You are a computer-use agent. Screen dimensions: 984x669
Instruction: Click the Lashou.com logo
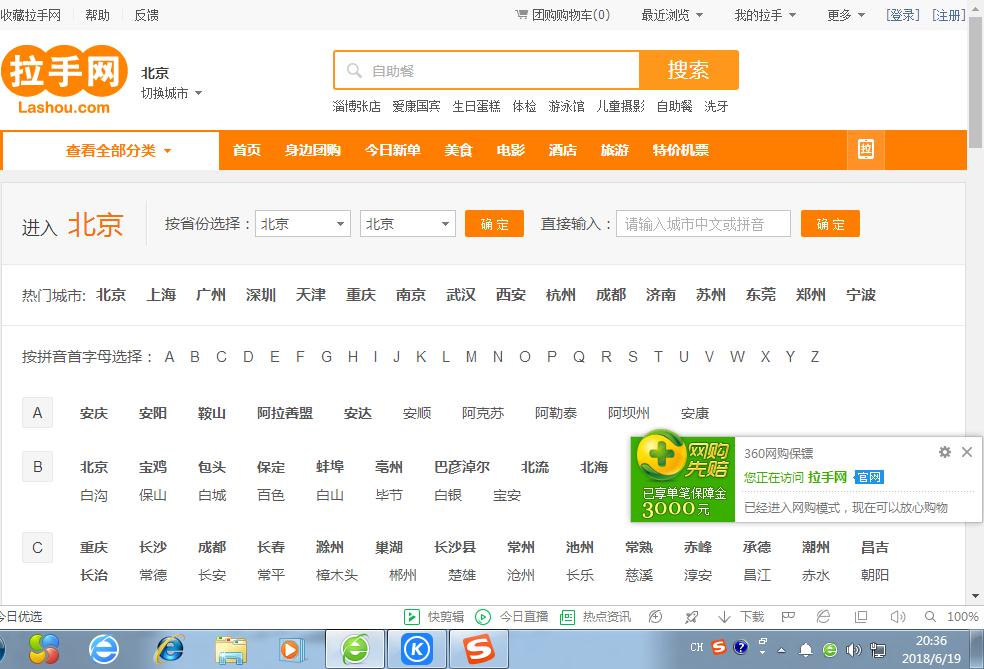coord(64,75)
